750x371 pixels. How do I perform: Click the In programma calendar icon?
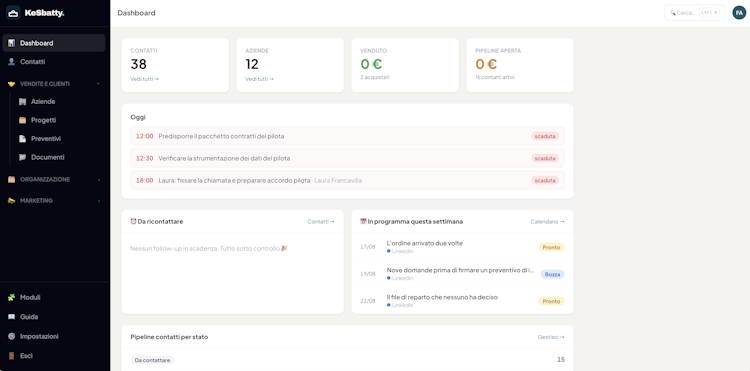(363, 221)
